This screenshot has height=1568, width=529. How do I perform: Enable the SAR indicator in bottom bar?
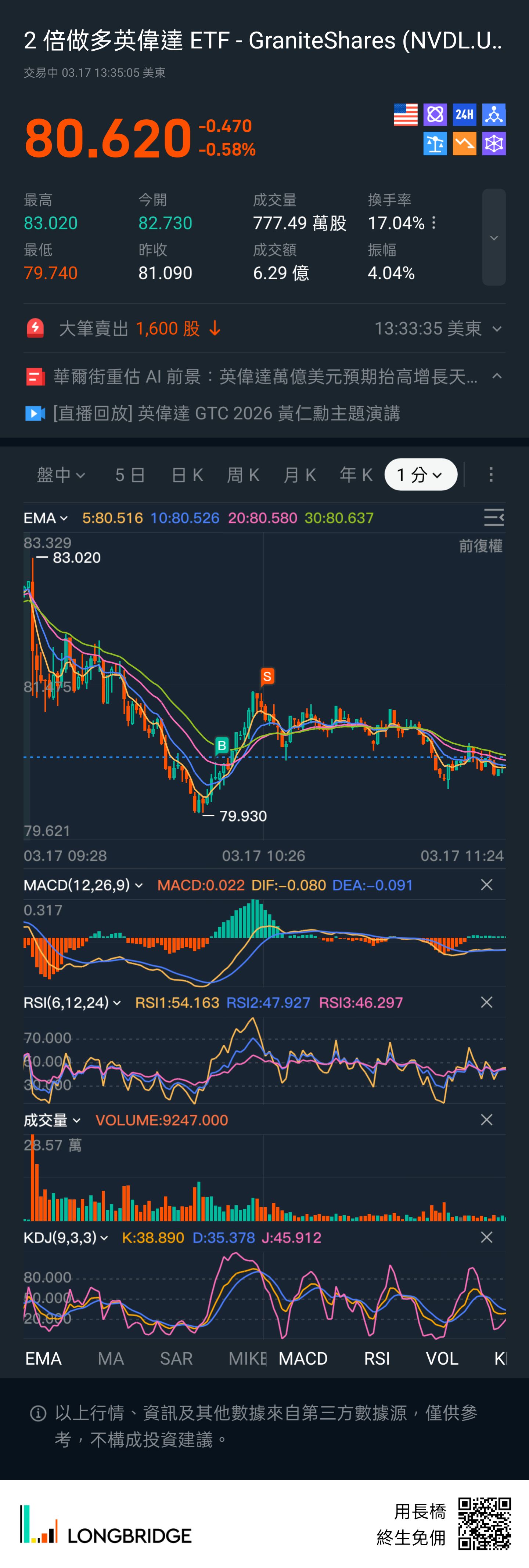tap(176, 1358)
